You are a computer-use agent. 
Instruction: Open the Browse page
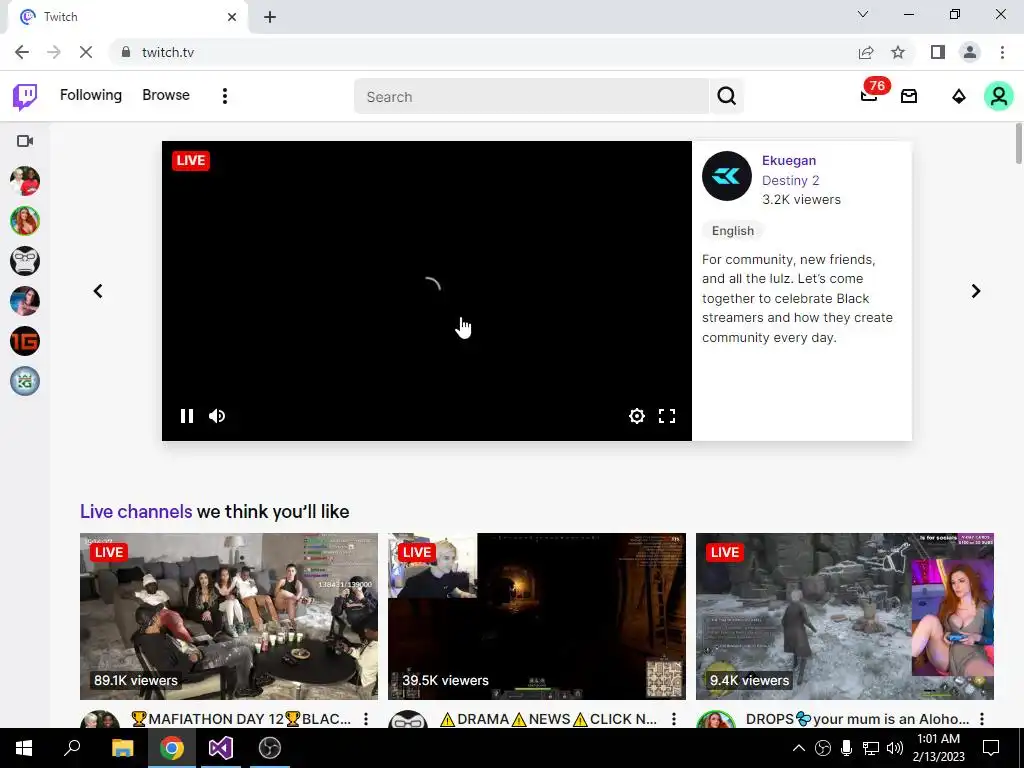coord(166,95)
